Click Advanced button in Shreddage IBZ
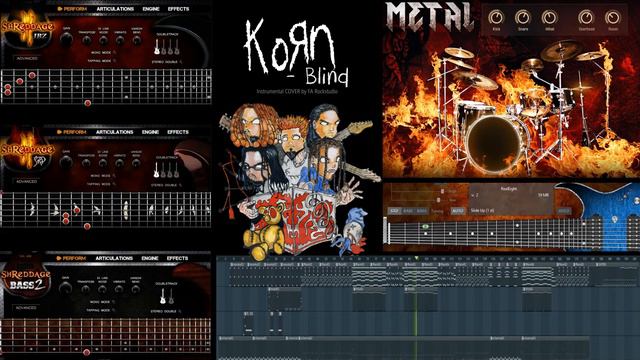The image size is (640, 360). 27,58
